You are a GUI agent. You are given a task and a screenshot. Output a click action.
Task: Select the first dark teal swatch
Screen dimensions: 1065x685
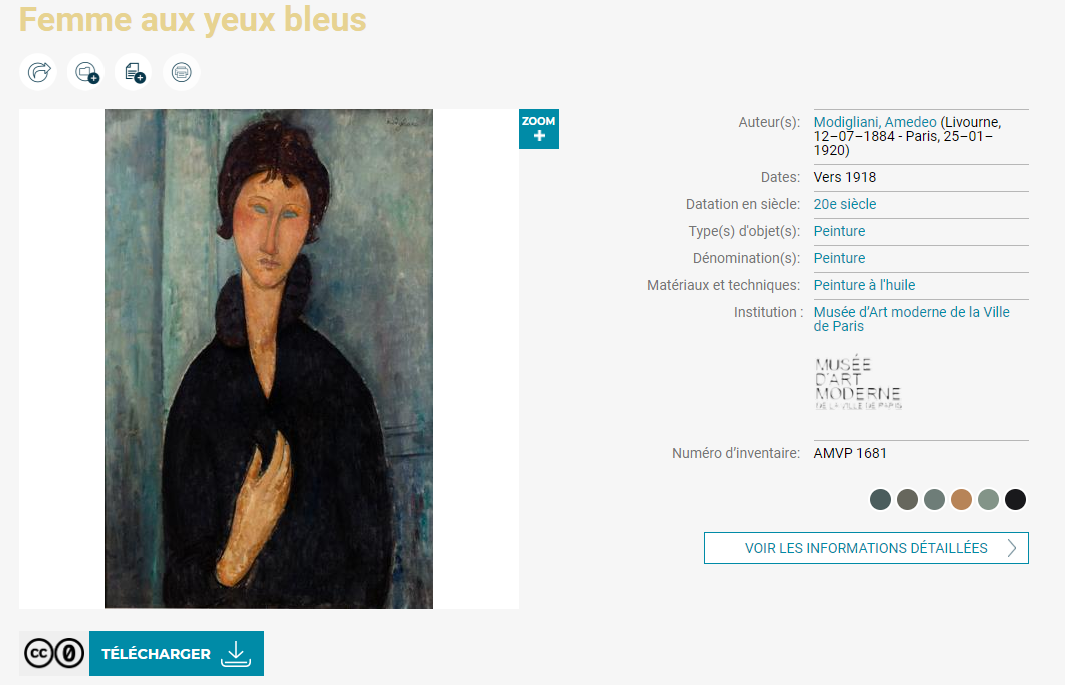880,499
